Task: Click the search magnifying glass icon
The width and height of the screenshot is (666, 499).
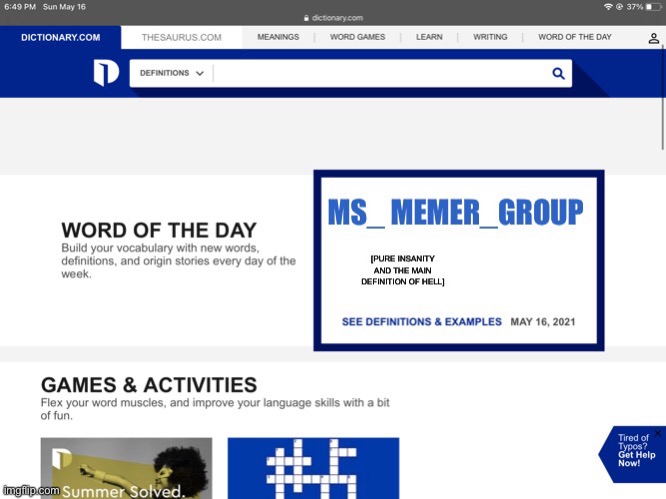Action: pyautogui.click(x=558, y=73)
